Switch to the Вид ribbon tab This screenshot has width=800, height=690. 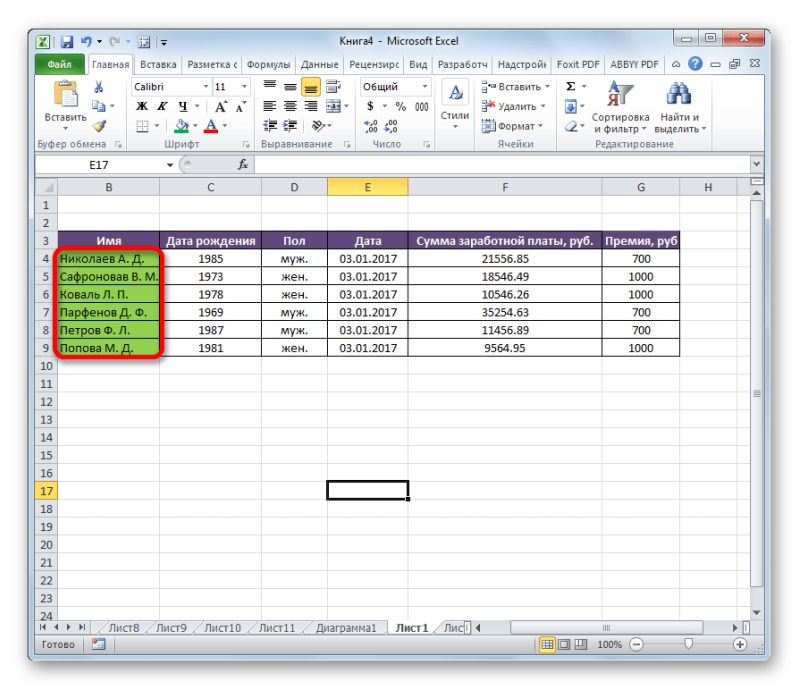tap(418, 64)
